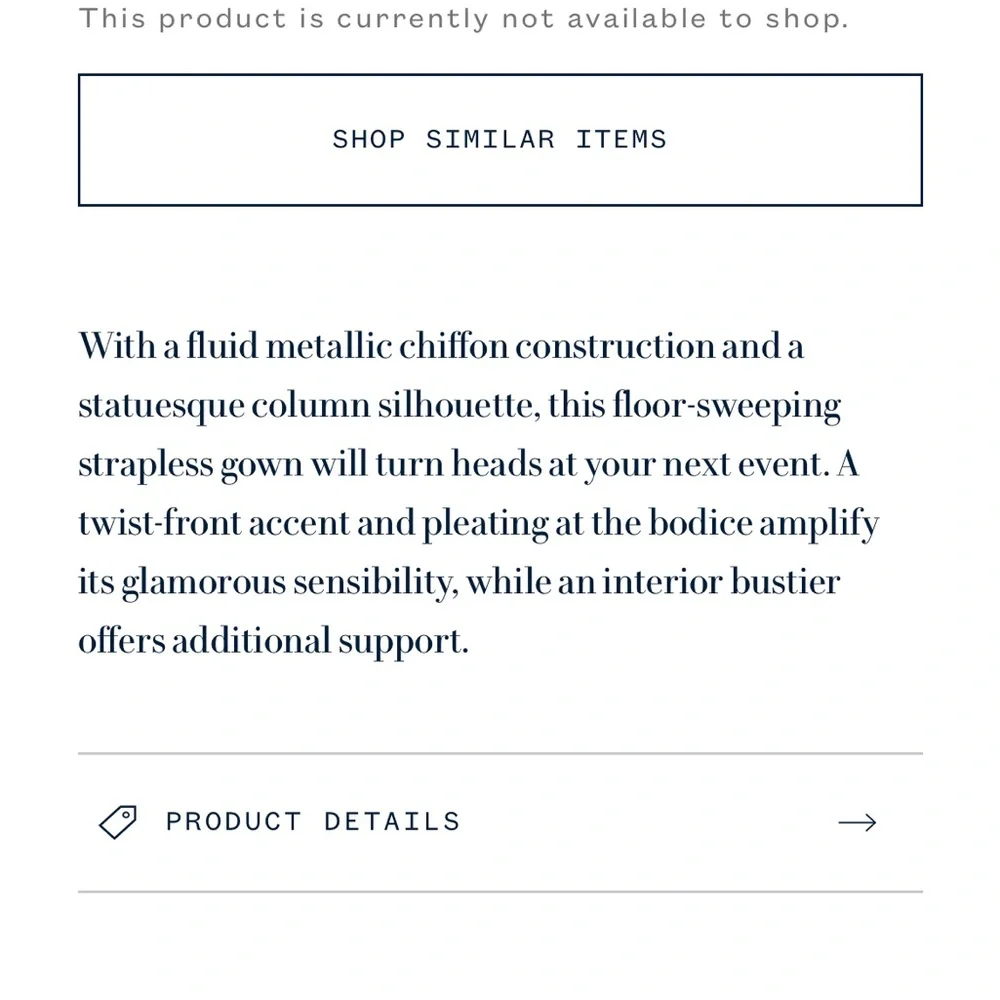Click the line starting 'its glamorous sensibility'
The width and height of the screenshot is (1000, 1000).
tap(459, 583)
